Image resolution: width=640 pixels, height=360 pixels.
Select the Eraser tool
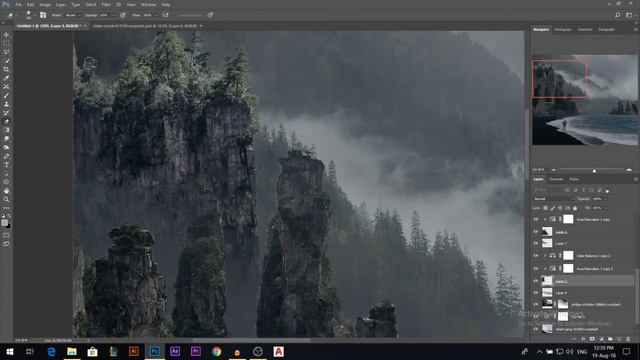pyautogui.click(x=6, y=121)
